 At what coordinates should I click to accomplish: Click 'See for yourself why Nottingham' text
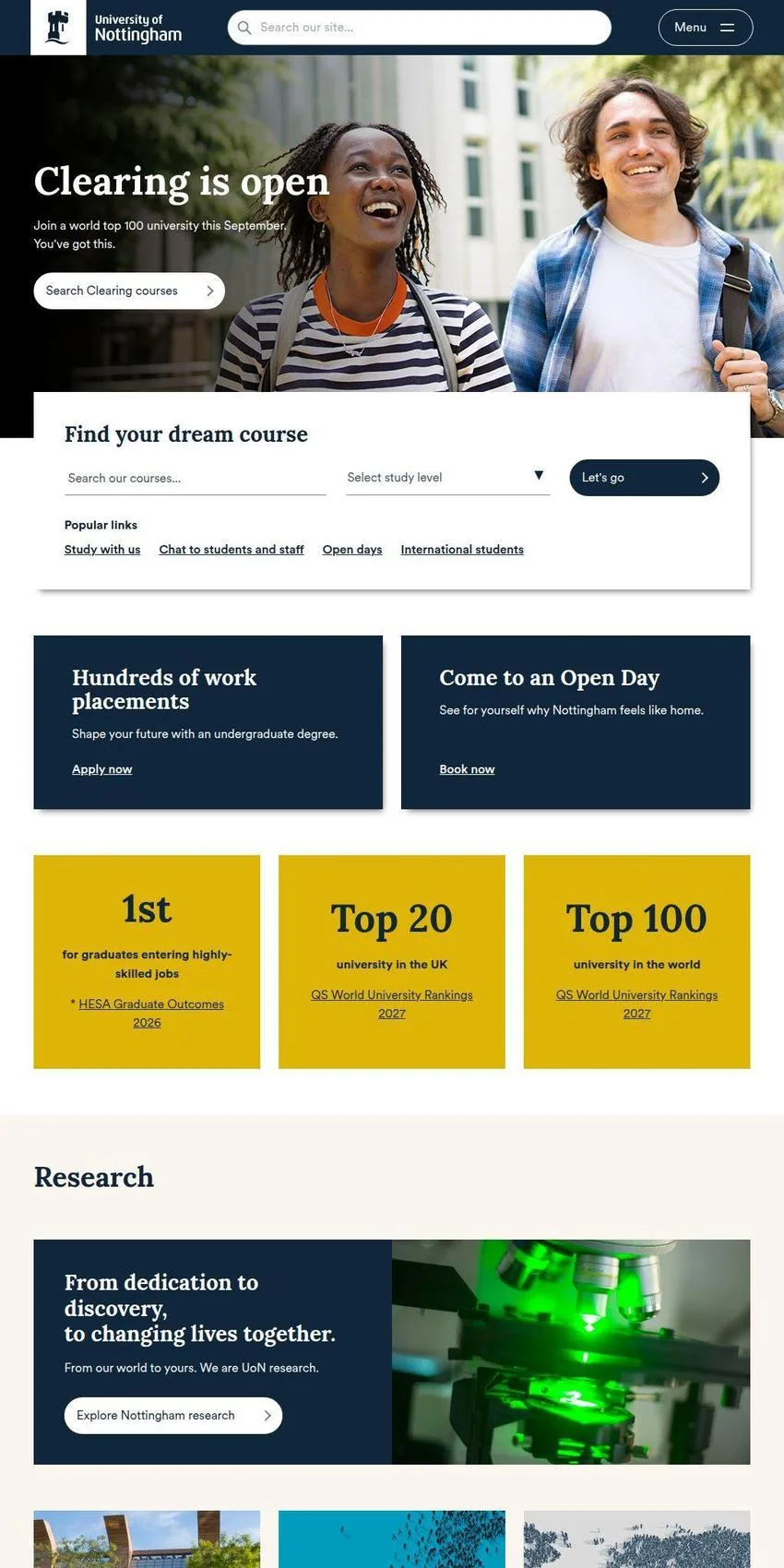pyautogui.click(x=571, y=710)
